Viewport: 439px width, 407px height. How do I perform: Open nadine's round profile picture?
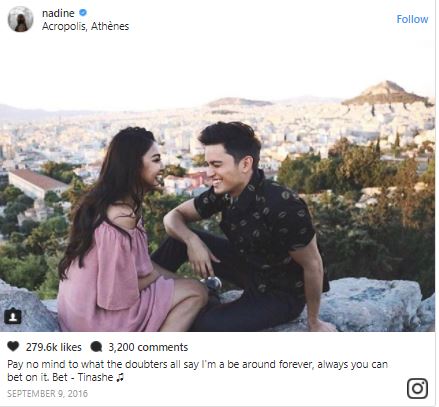[21, 19]
